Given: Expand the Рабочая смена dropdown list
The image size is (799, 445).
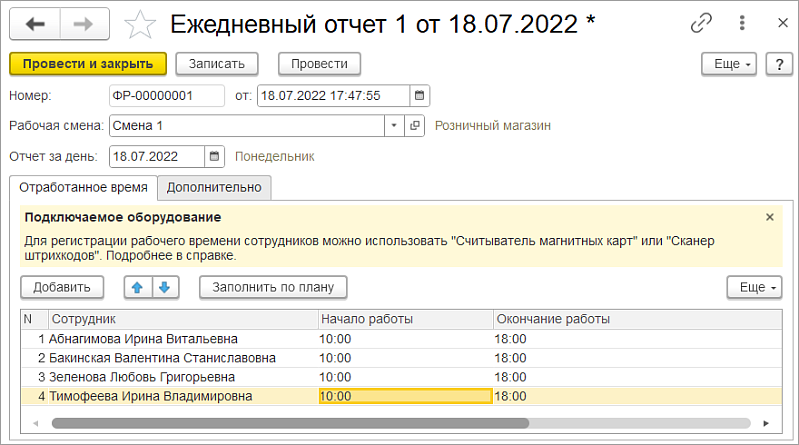Looking at the screenshot, I should coord(394,125).
